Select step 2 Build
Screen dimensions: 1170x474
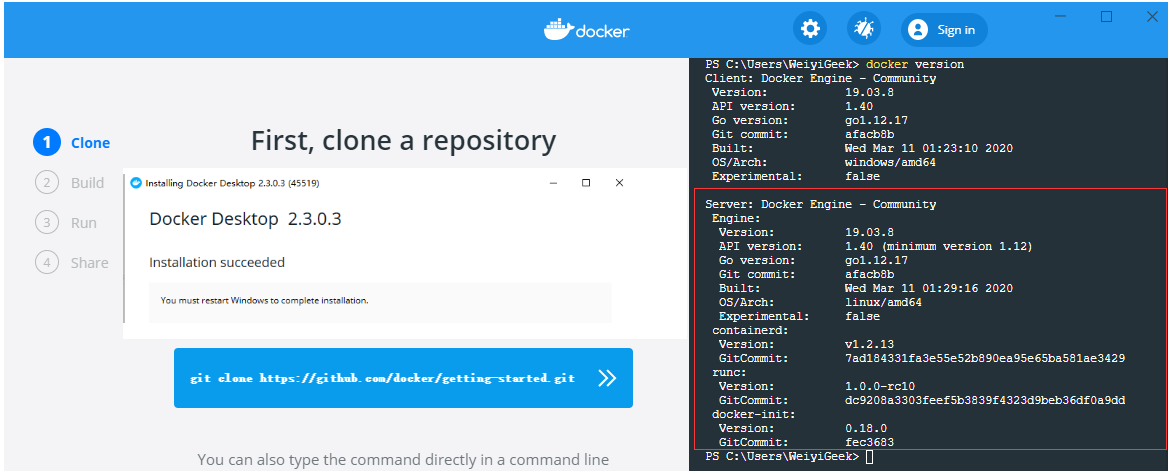pyautogui.click(x=69, y=183)
